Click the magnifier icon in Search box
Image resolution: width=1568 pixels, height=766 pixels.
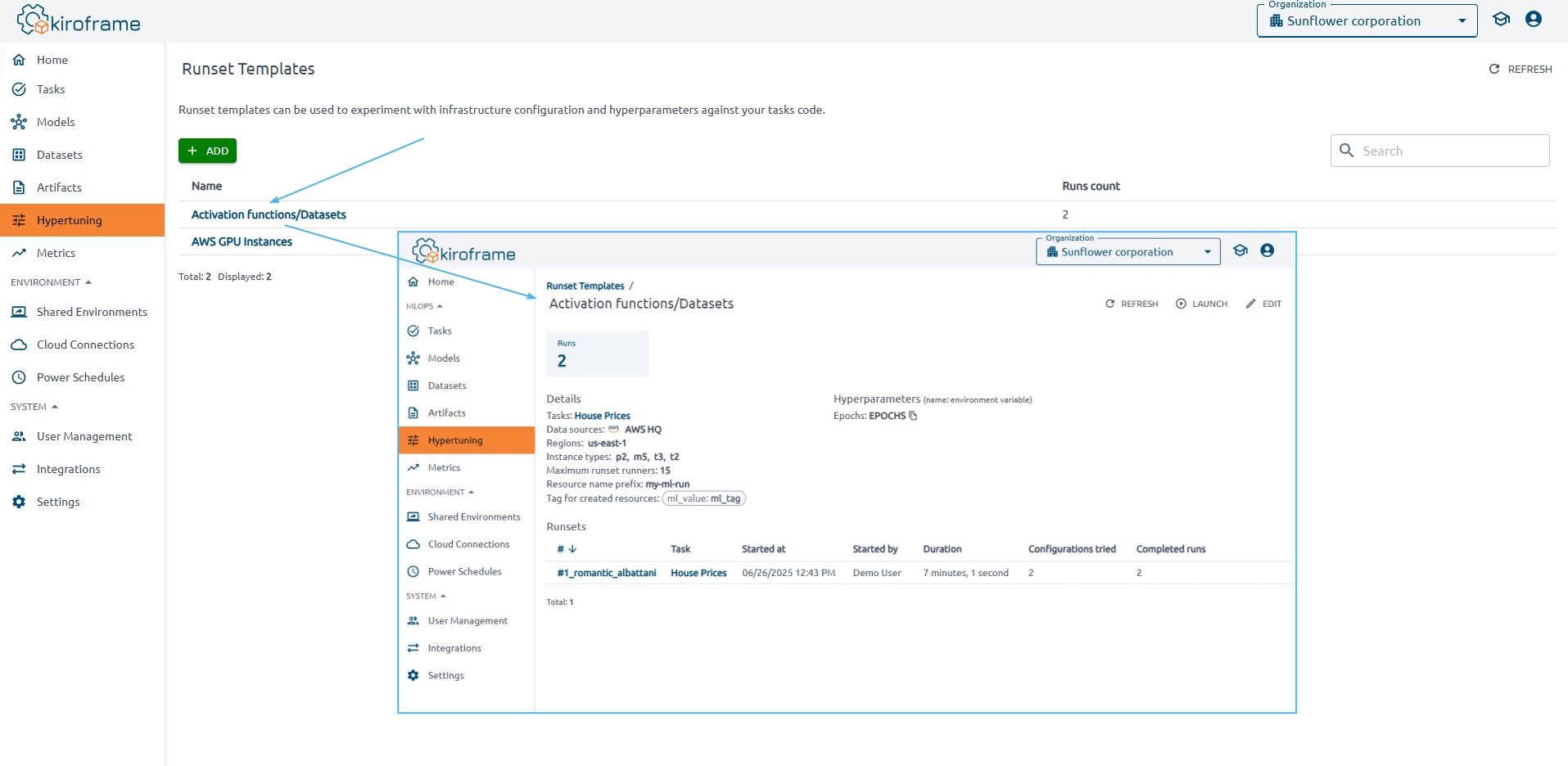(x=1346, y=151)
